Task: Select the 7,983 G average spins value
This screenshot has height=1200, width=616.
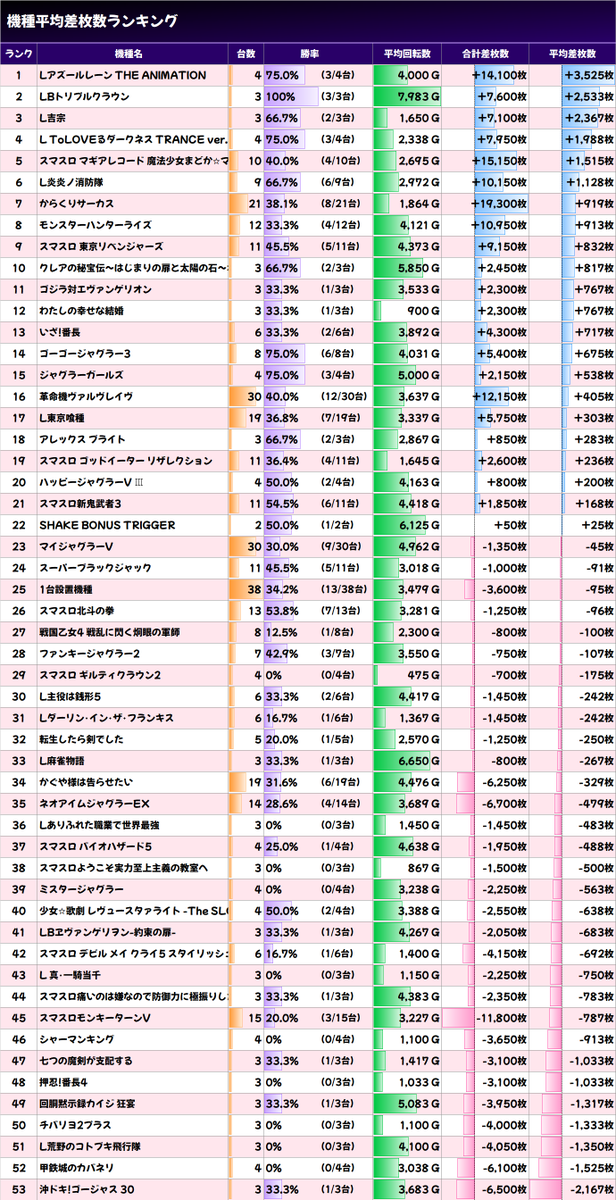Action: click(418, 97)
